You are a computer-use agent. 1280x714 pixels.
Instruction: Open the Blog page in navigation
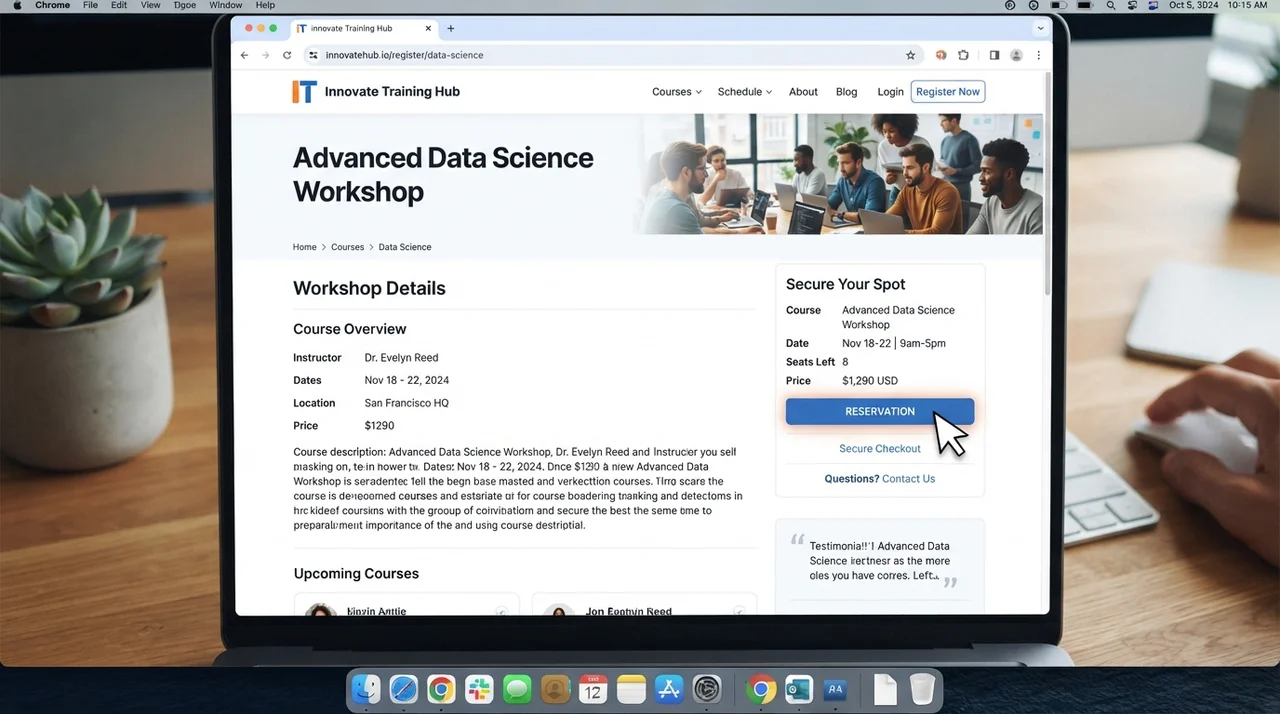pos(846,92)
